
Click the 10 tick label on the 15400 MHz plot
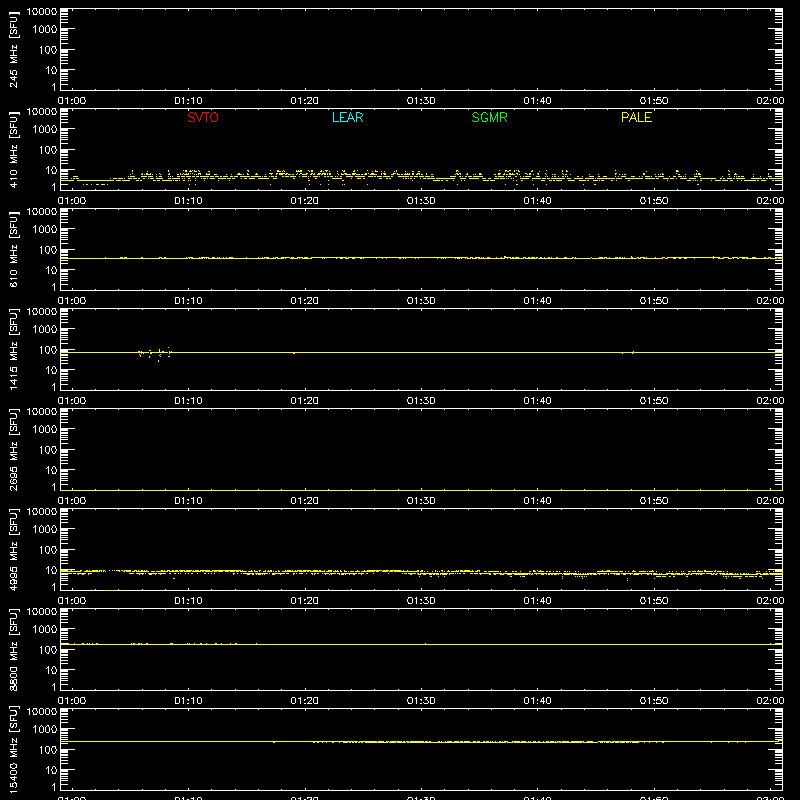(x=51, y=770)
